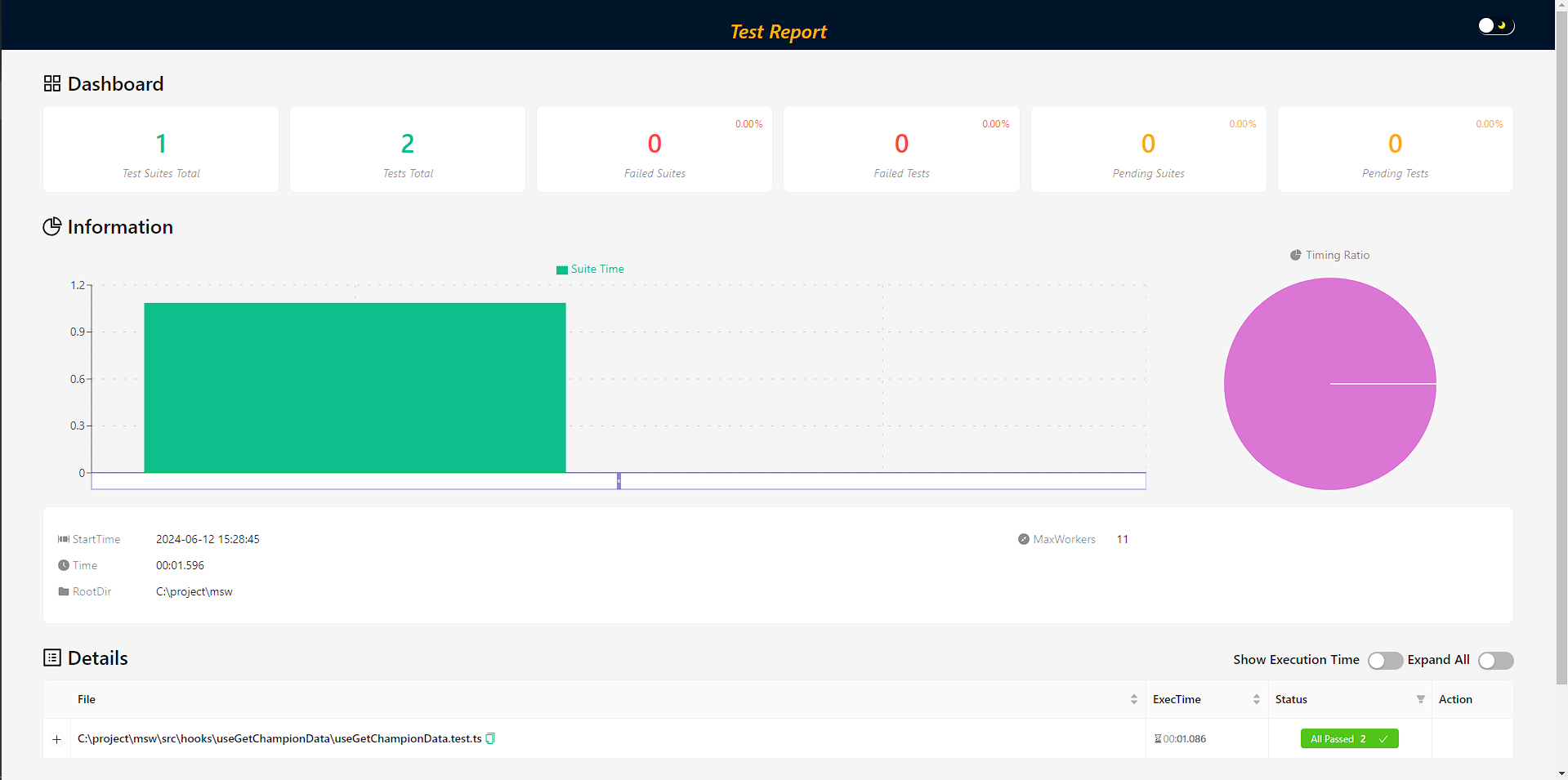Click the green Suite Time bar
Screen dimensions: 1568x780
tap(355, 388)
